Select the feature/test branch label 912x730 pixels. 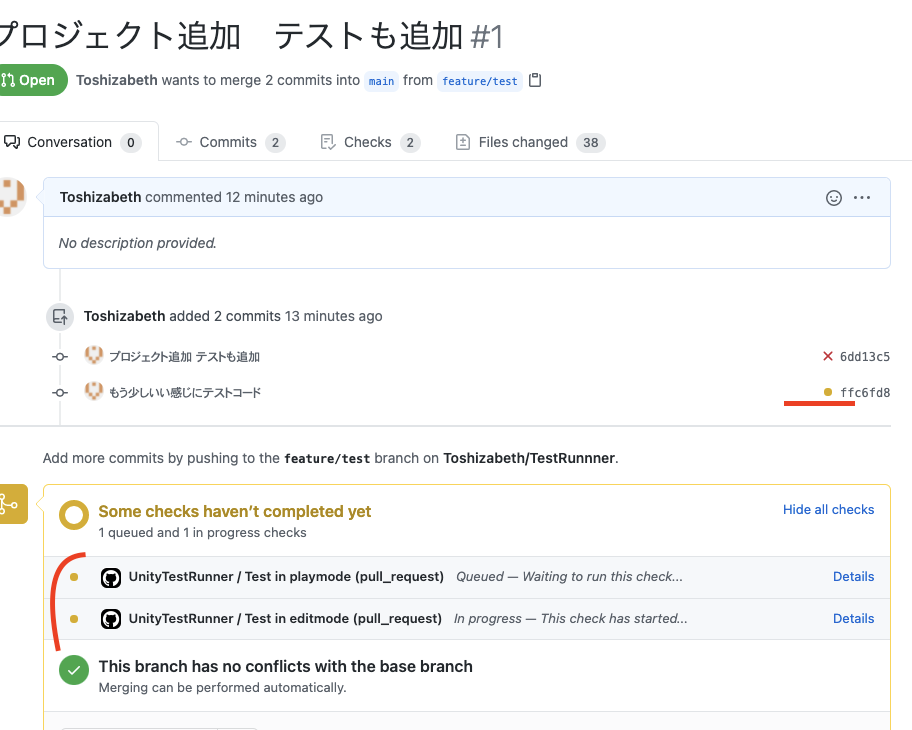[480, 81]
